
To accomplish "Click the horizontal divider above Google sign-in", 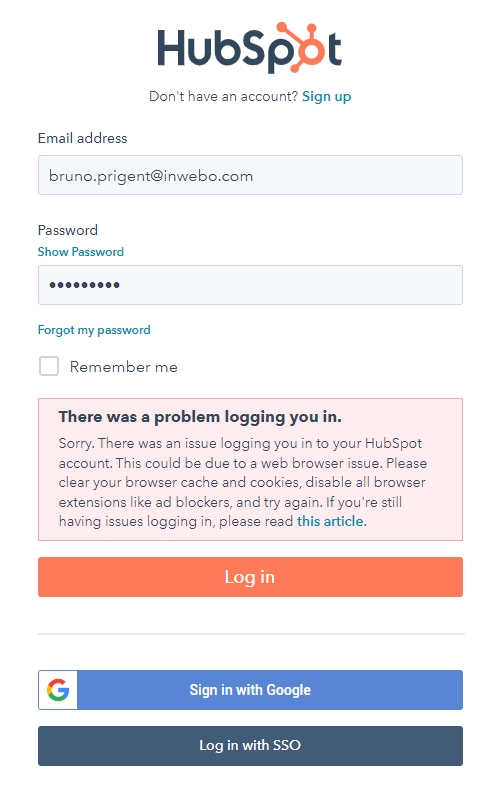I will click(251, 633).
